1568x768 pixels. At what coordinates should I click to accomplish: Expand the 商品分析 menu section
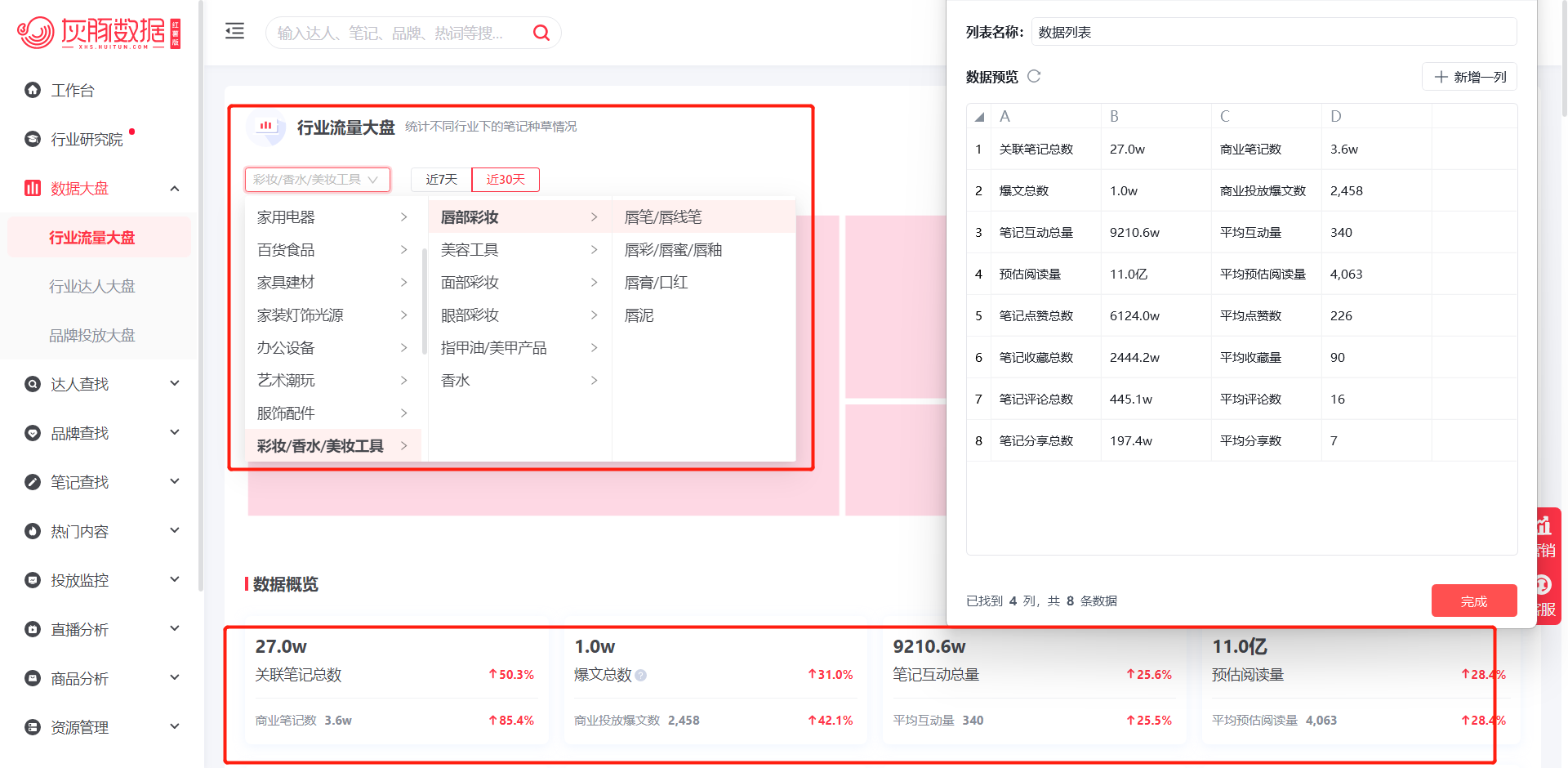pos(175,677)
